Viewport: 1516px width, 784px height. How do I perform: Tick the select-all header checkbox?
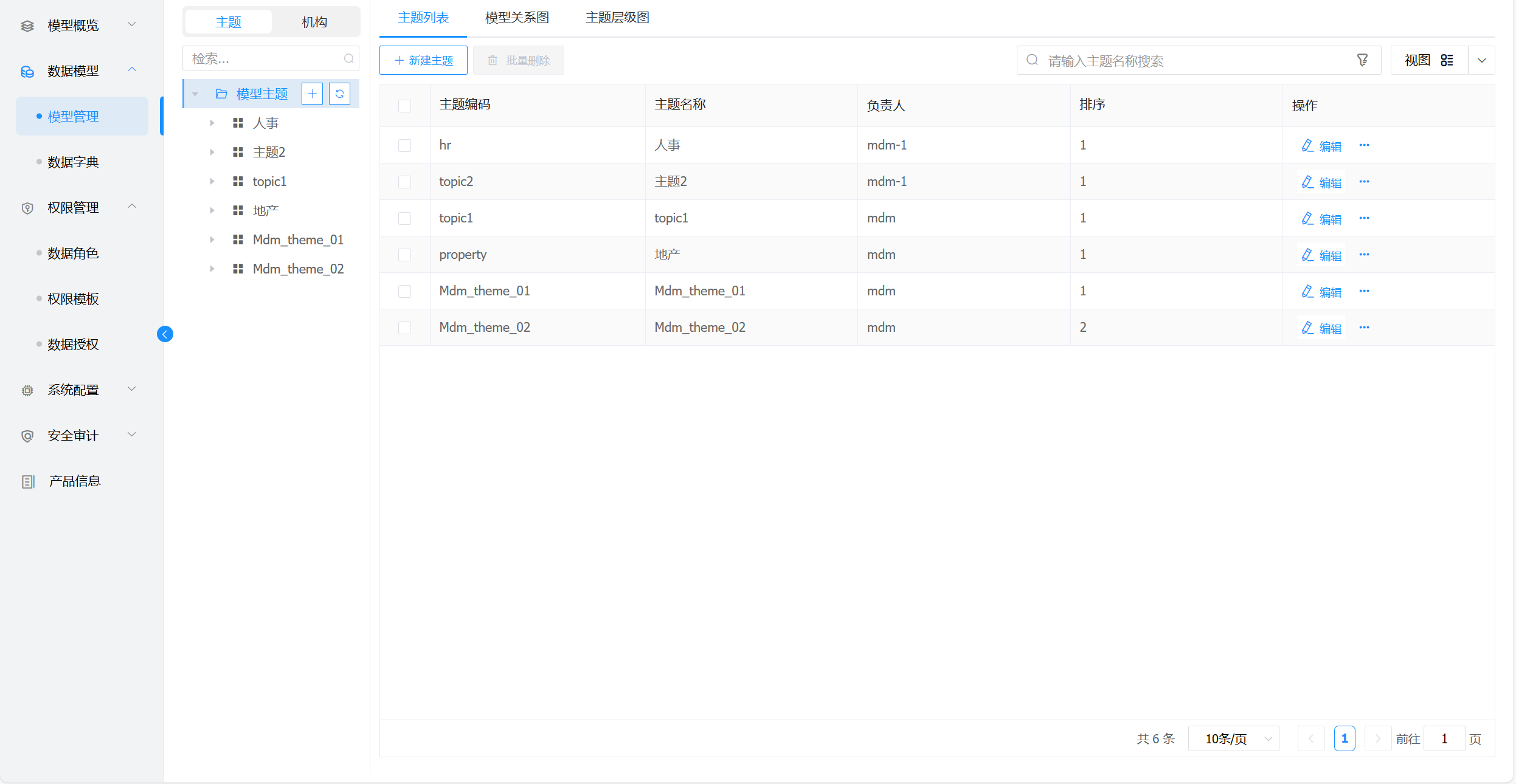click(404, 106)
